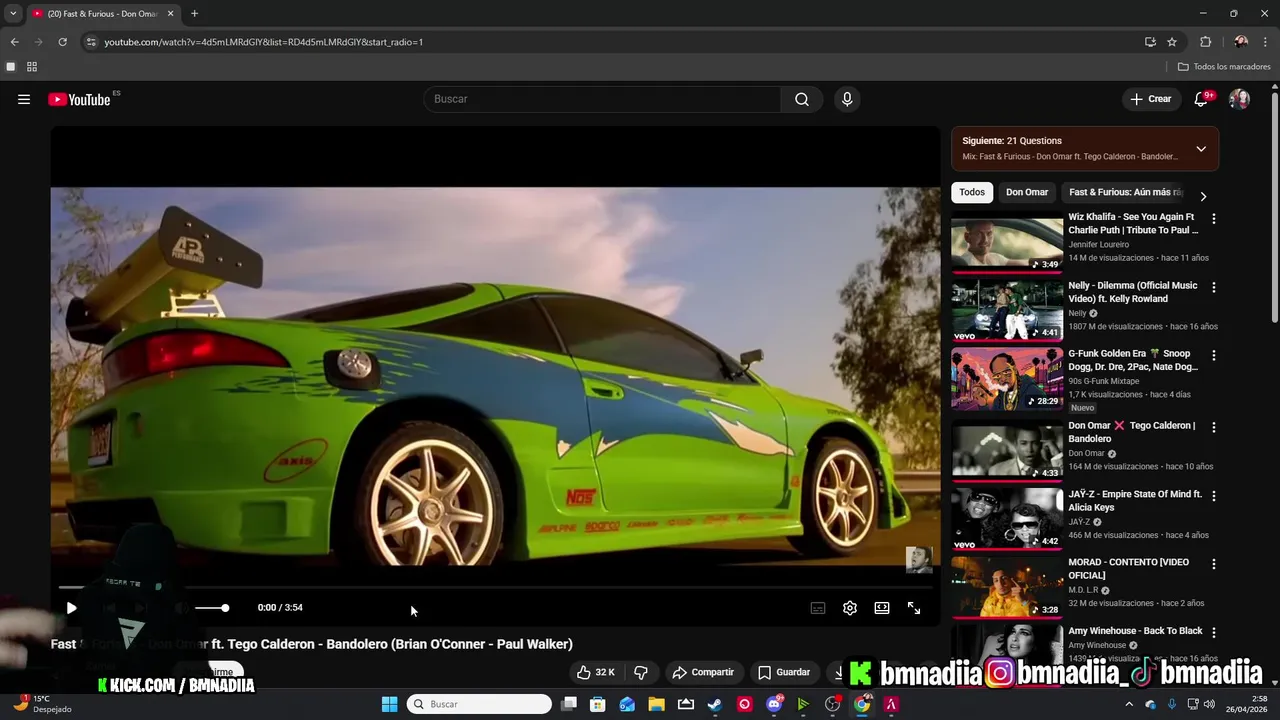The image size is (1280, 720).
Task: Open options for Don Omar Bandolero item
Action: coord(1214,427)
